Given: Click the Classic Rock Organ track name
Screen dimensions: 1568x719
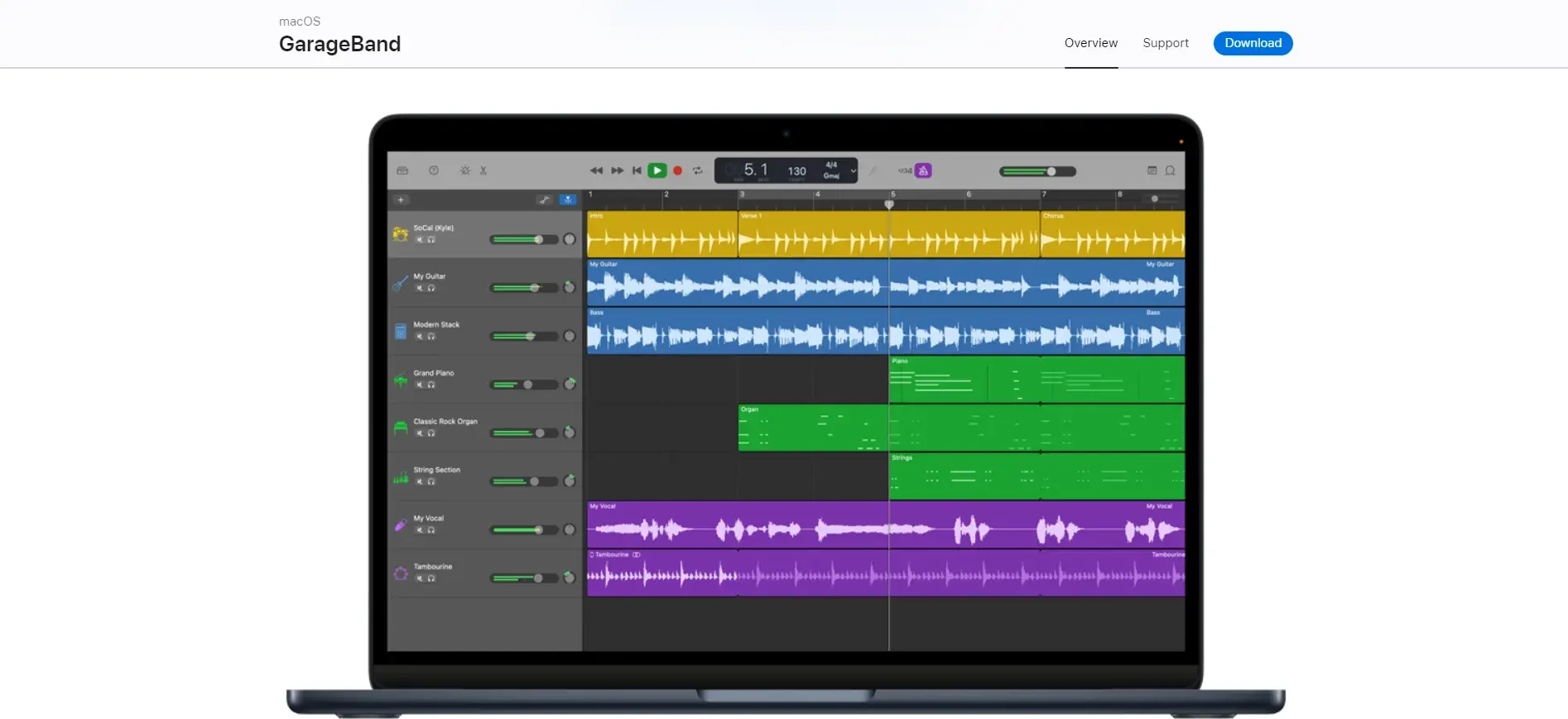Looking at the screenshot, I should 445,421.
